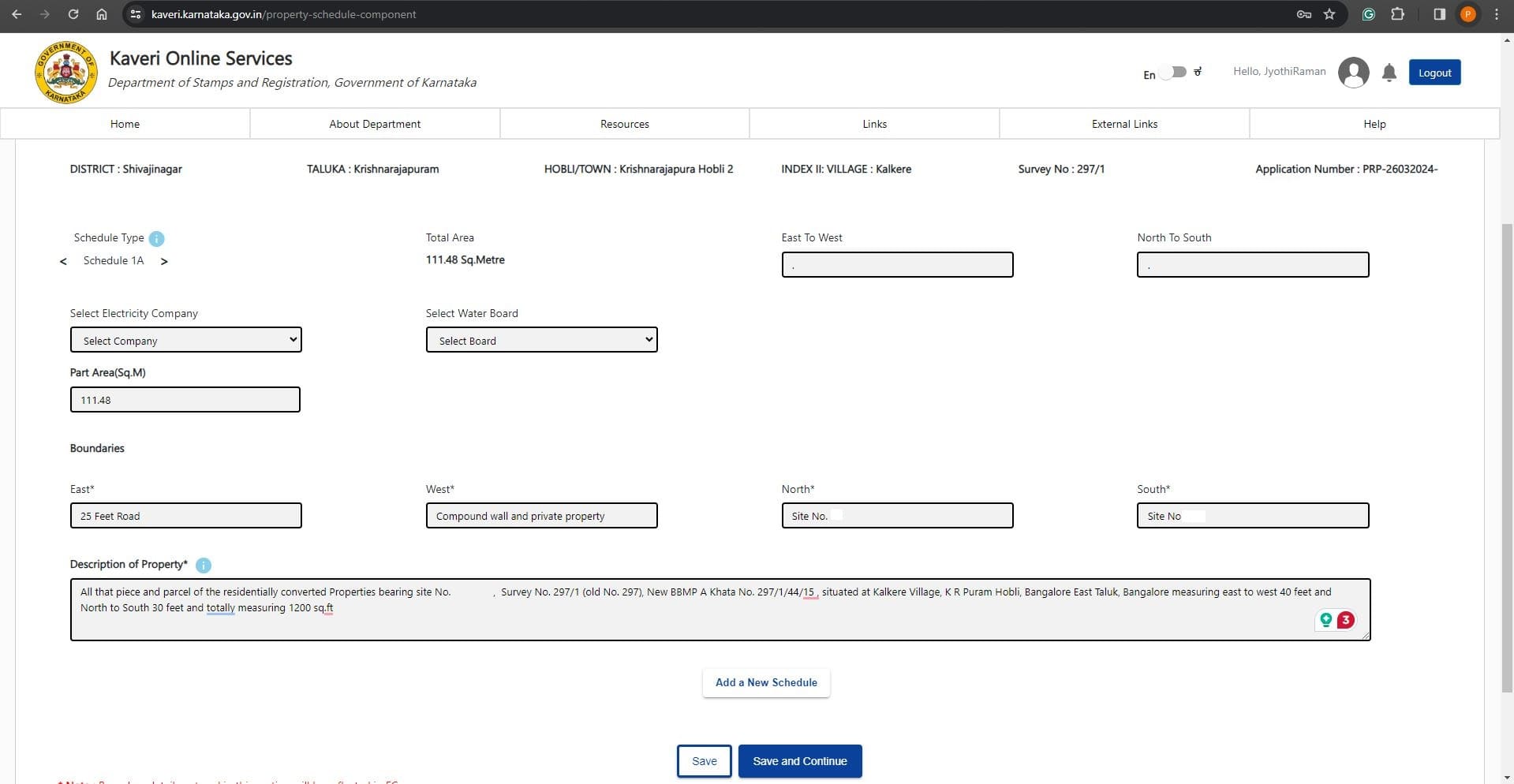Click the East boundary input field
The height and width of the screenshot is (784, 1514).
[186, 516]
